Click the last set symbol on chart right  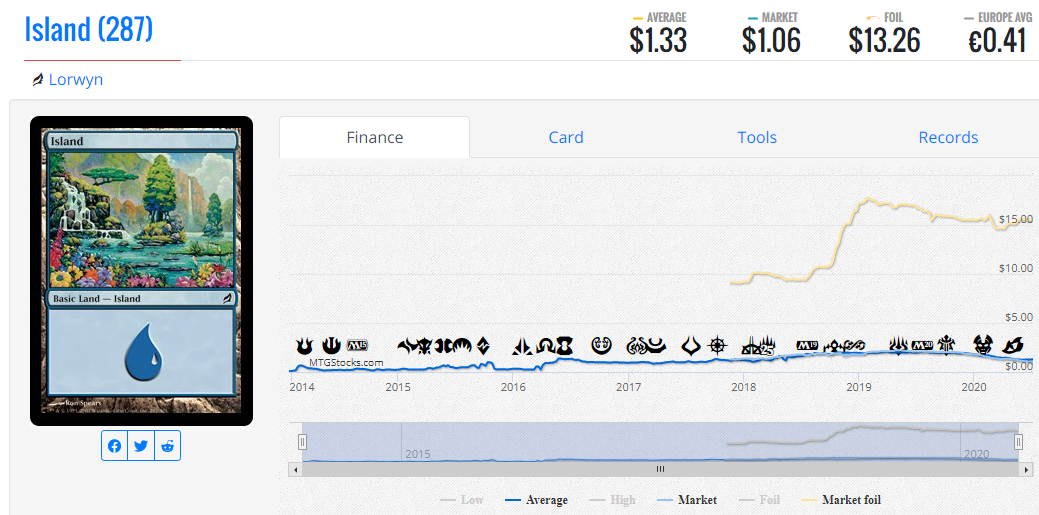[1013, 345]
